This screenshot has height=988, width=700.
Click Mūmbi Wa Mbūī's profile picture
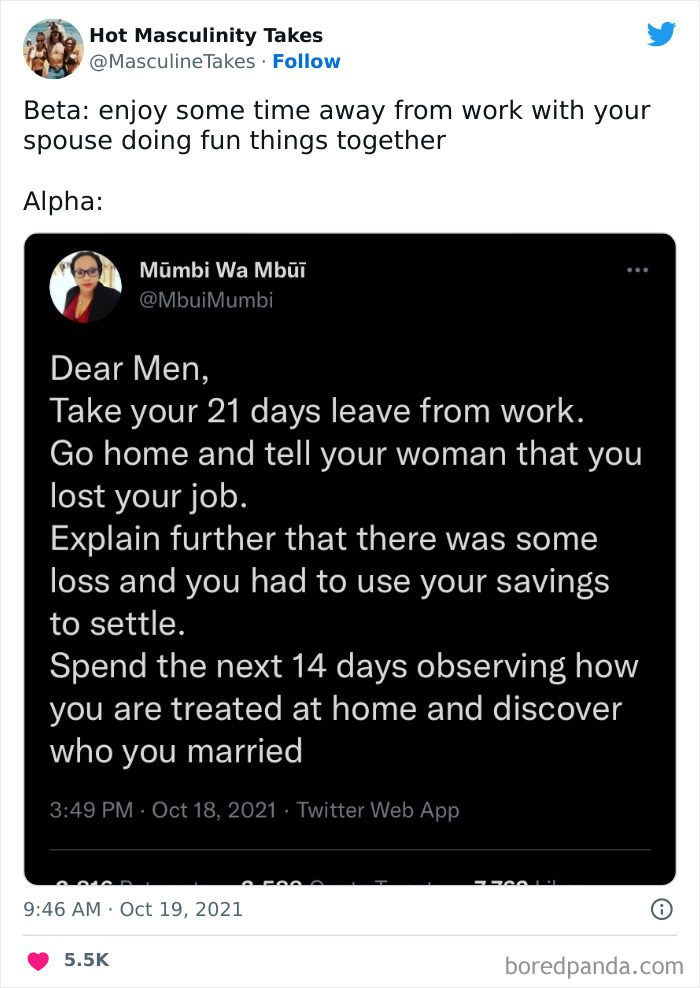tap(85, 287)
